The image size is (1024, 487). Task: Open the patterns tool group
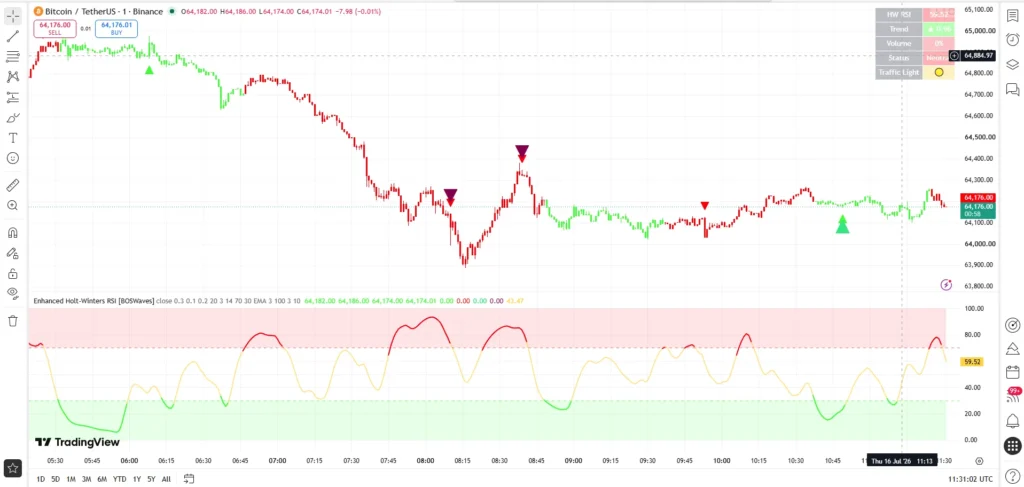click(12, 77)
